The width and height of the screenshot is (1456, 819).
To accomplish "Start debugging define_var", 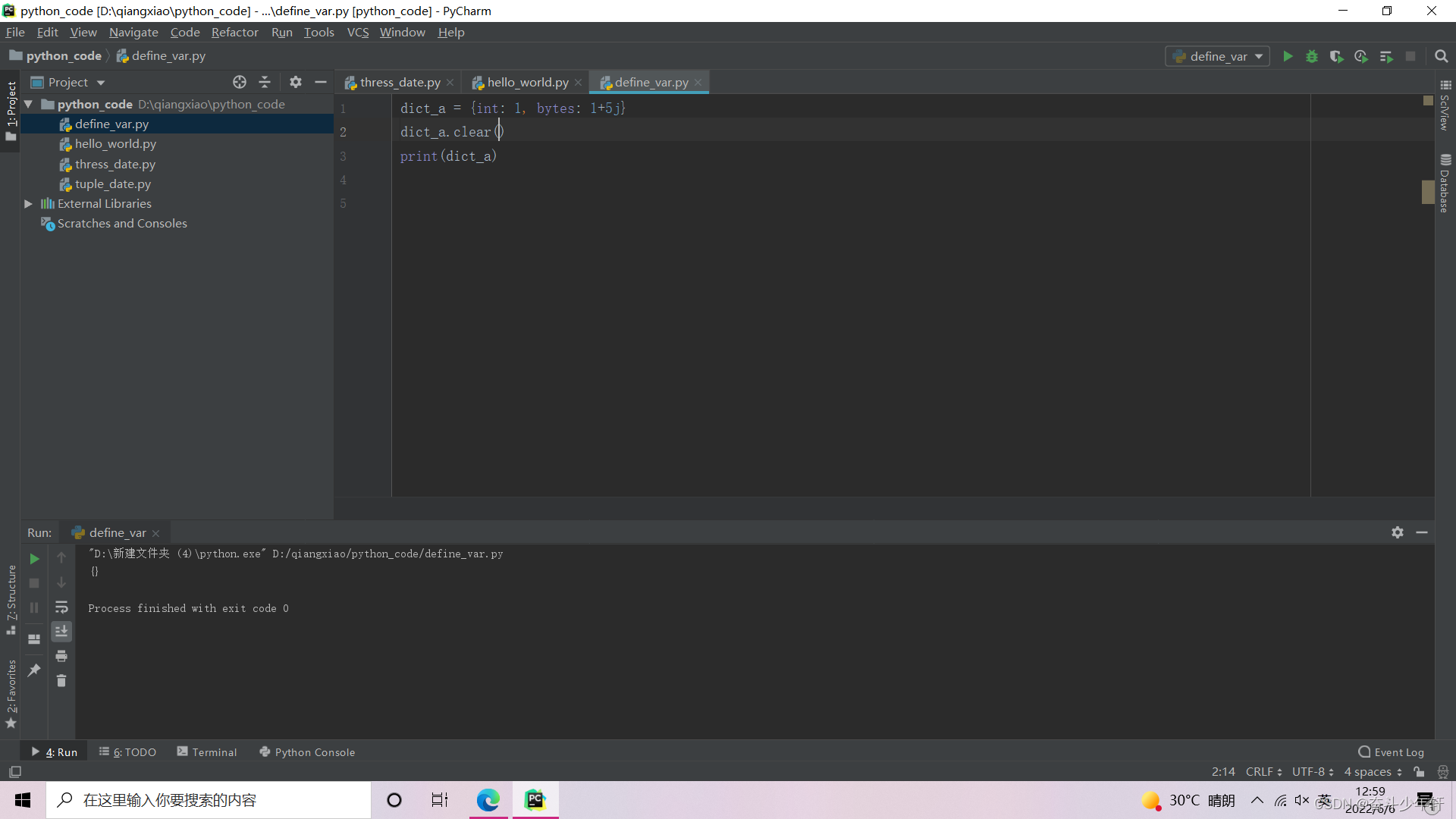I will coord(1313,56).
